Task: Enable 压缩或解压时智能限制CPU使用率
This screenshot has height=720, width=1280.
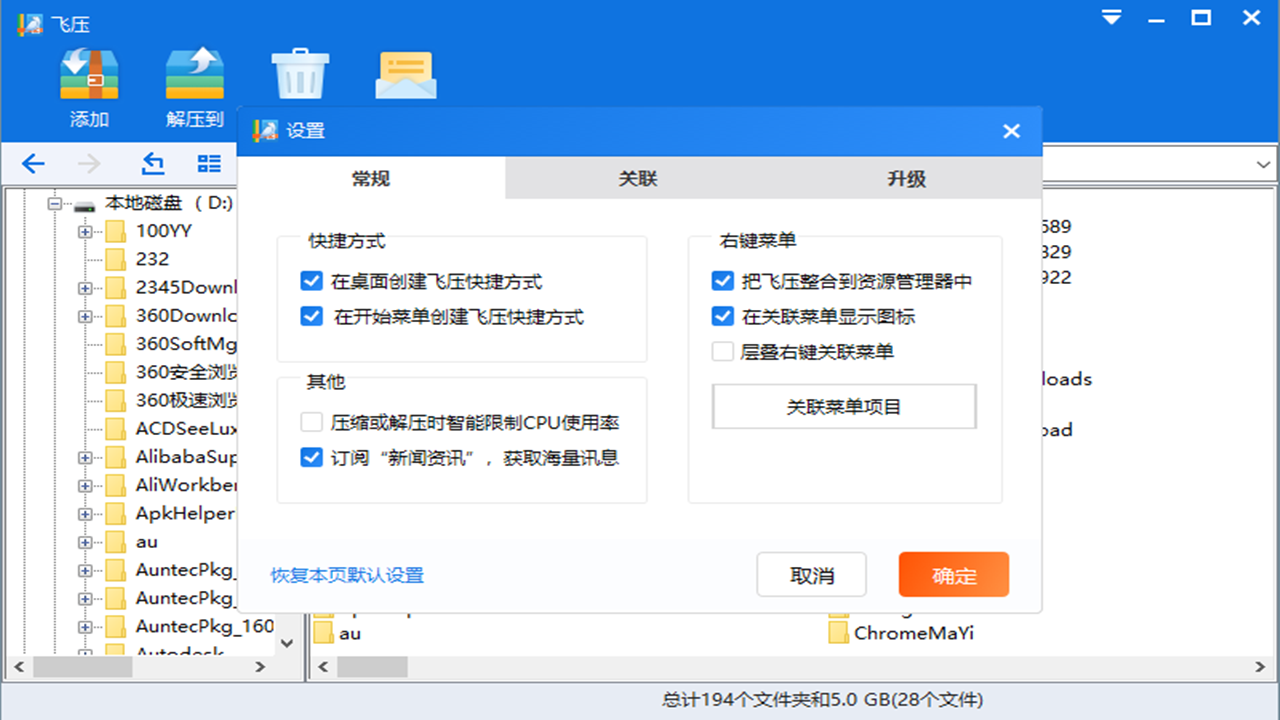Action: tap(311, 422)
